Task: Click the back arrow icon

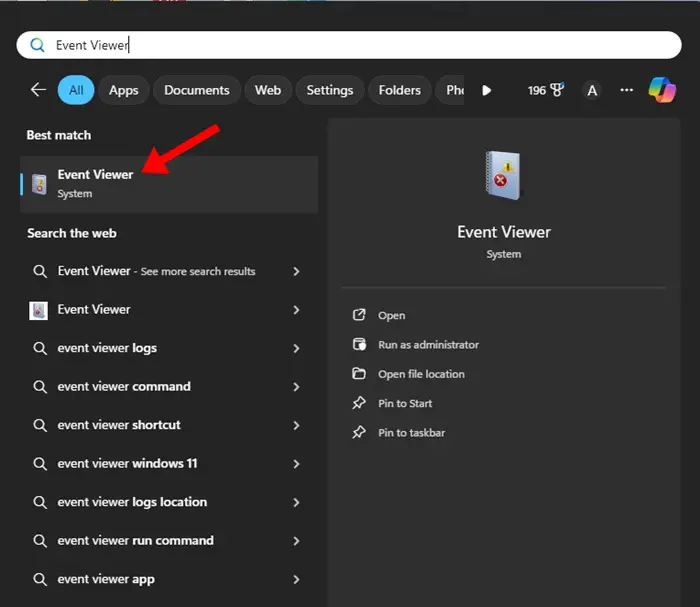Action: (x=38, y=90)
